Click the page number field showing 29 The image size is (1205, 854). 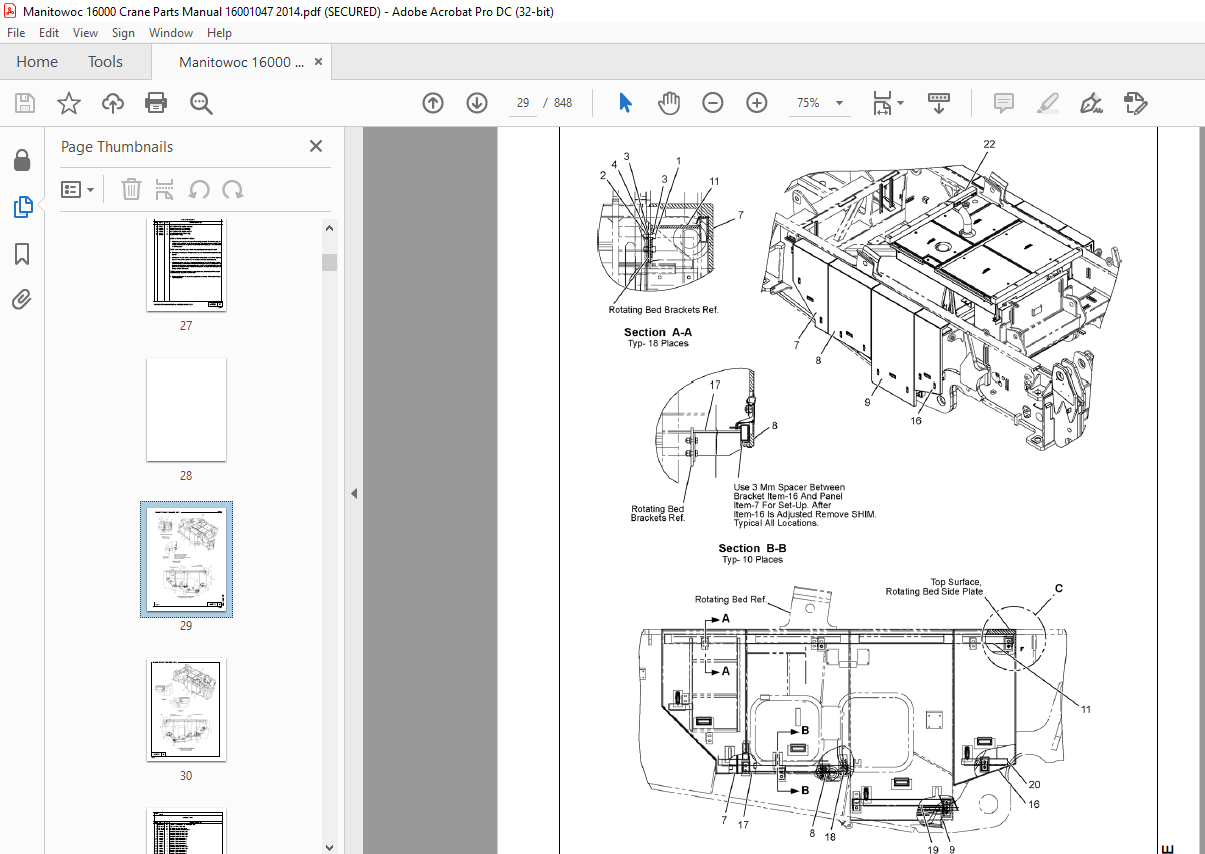522,103
